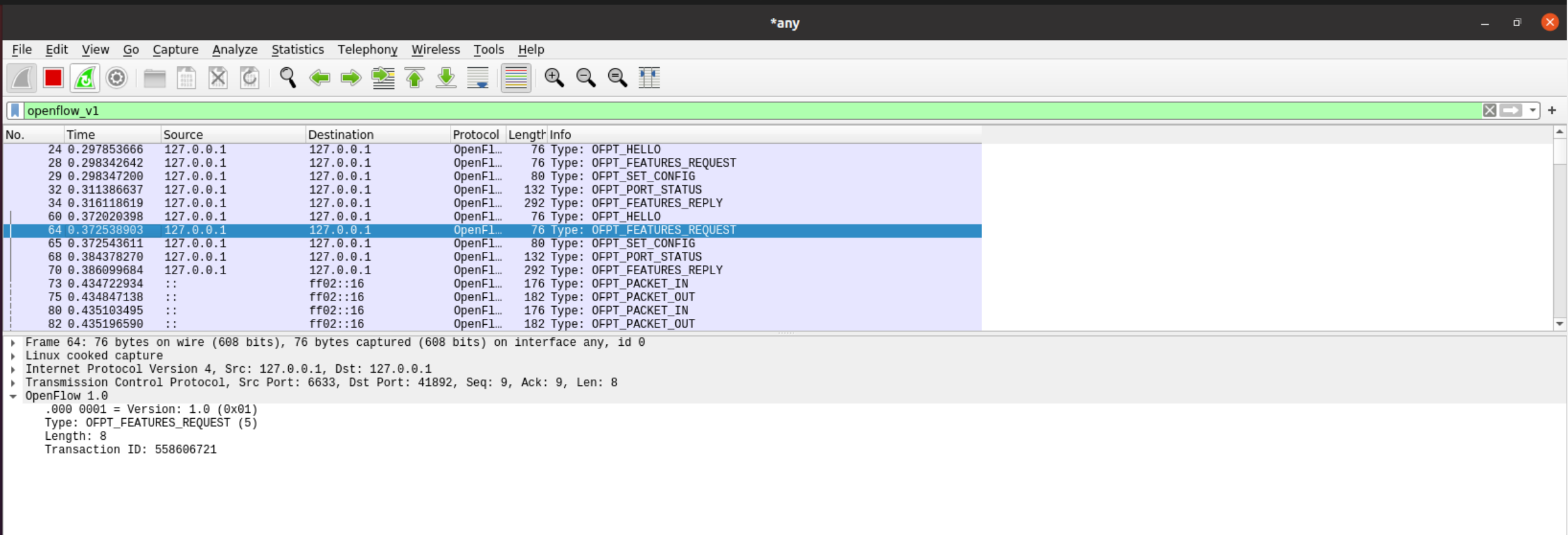Open the Analyze menu
This screenshot has height=535, width=1568.
pos(234,49)
